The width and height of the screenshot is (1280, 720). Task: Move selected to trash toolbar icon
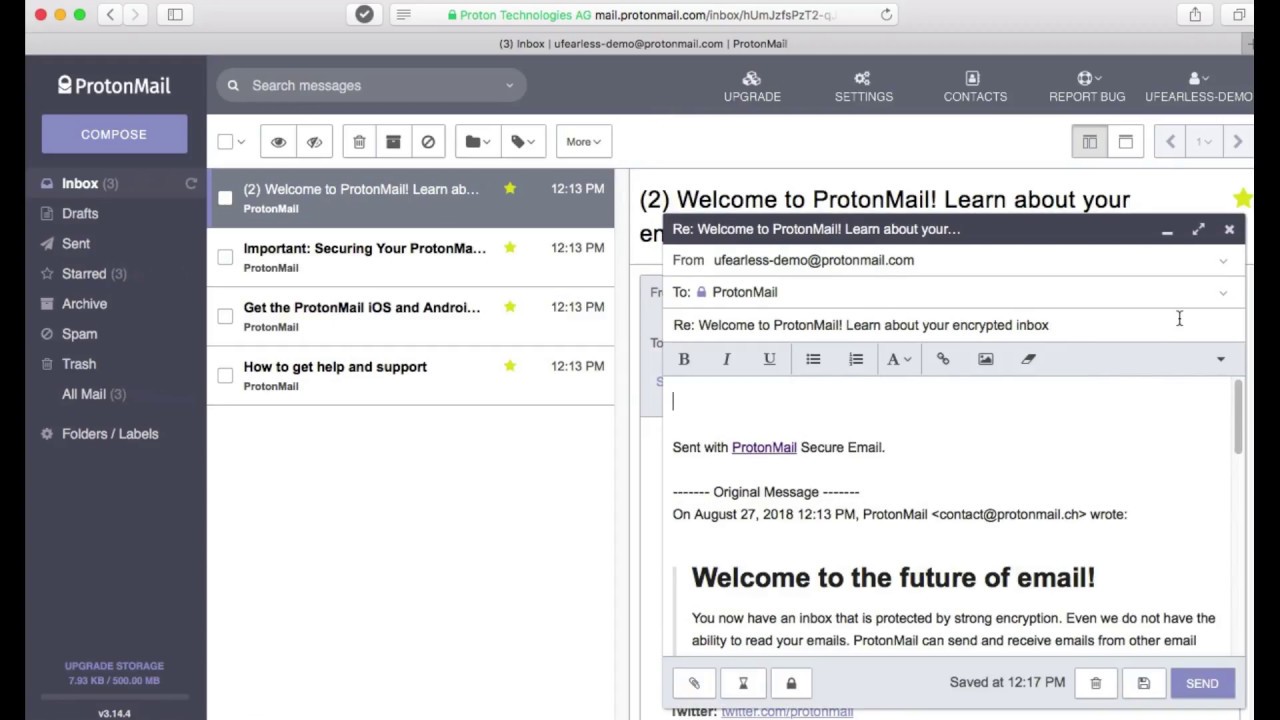point(359,142)
